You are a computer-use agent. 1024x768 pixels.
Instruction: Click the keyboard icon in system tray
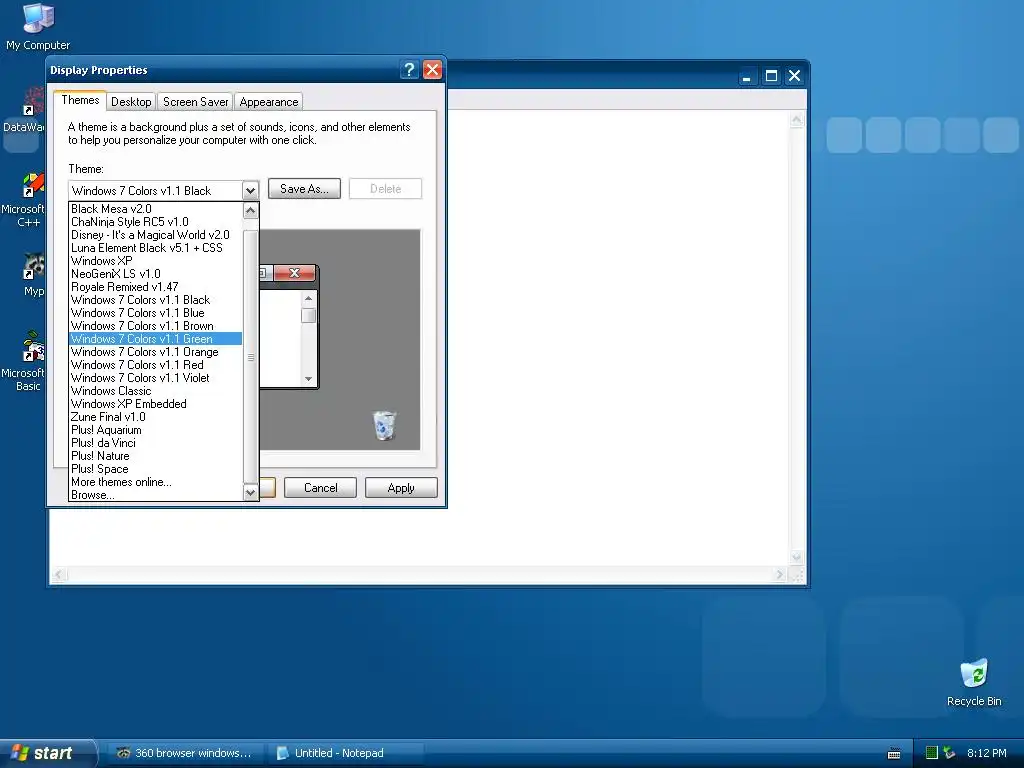click(895, 754)
